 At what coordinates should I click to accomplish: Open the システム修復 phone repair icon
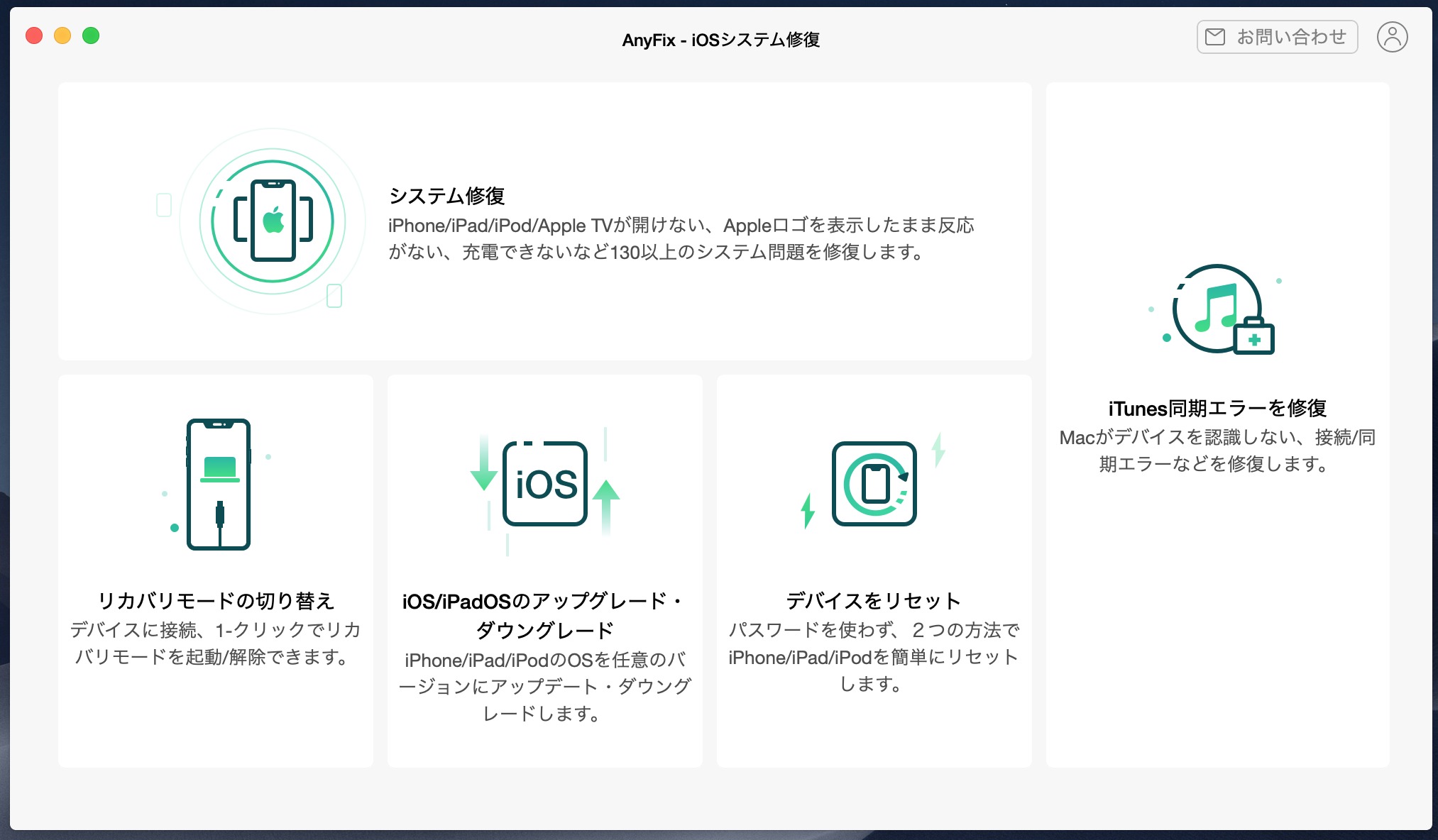click(x=273, y=221)
